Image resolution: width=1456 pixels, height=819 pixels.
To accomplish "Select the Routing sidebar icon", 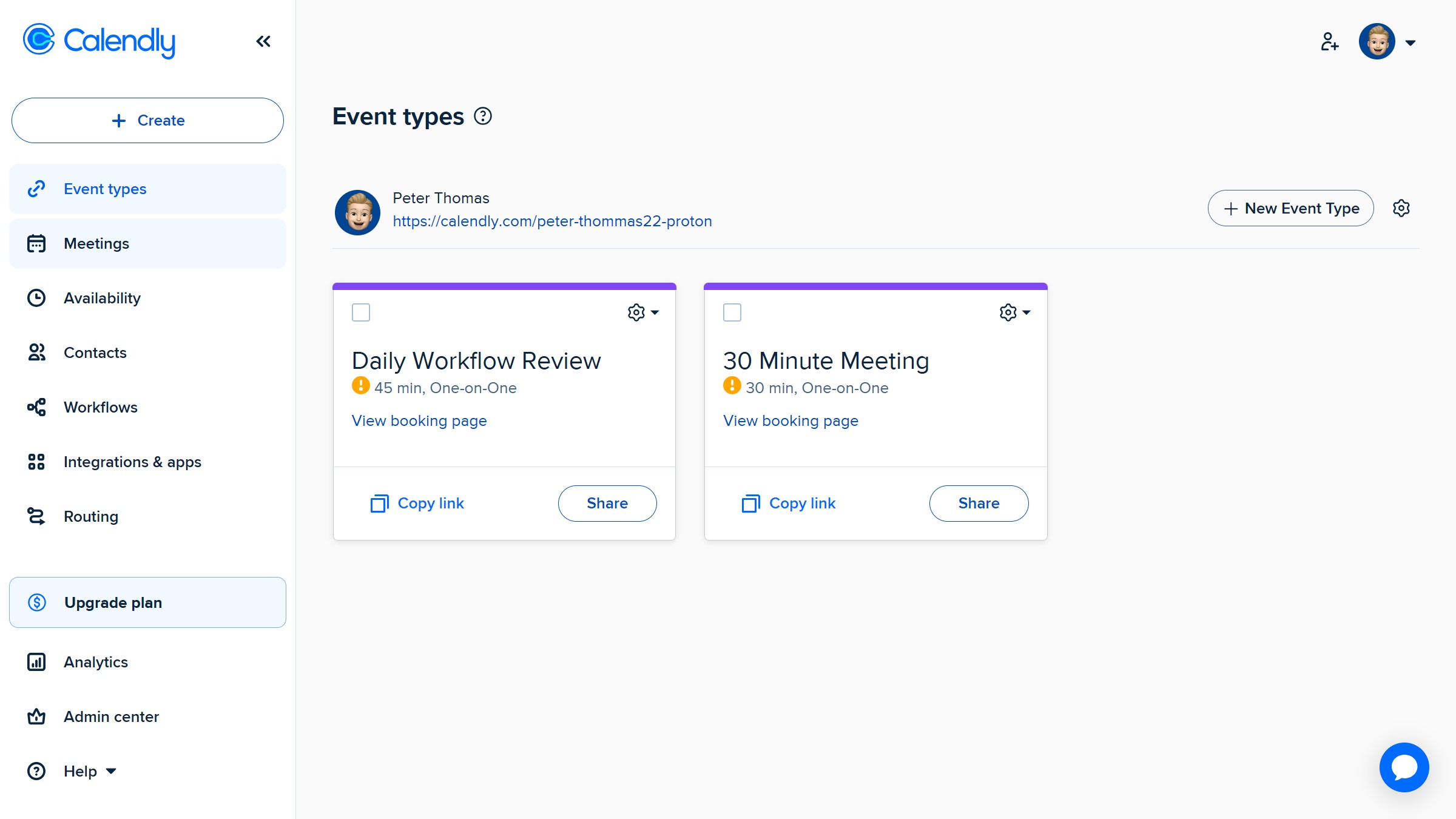I will click(36, 516).
